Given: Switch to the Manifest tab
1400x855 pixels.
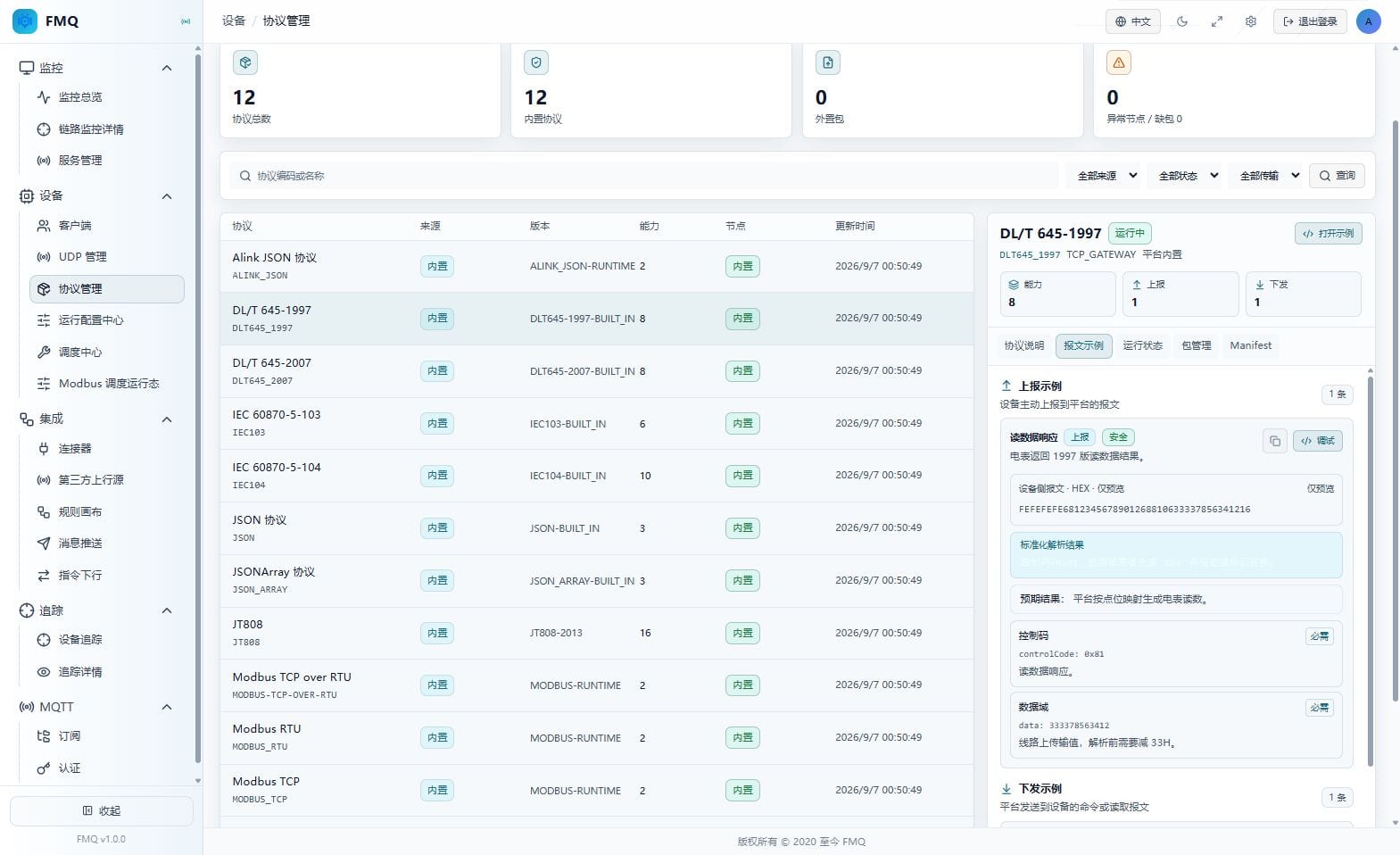Looking at the screenshot, I should 1250,346.
